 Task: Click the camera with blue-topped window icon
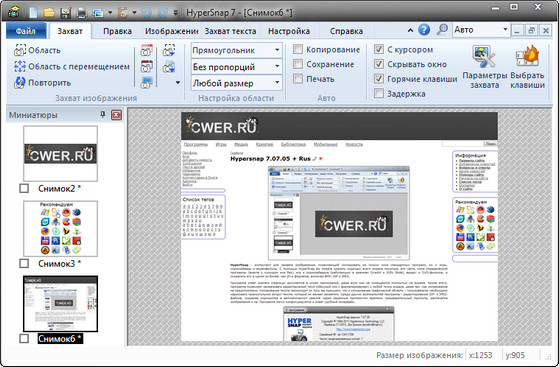(x=147, y=66)
